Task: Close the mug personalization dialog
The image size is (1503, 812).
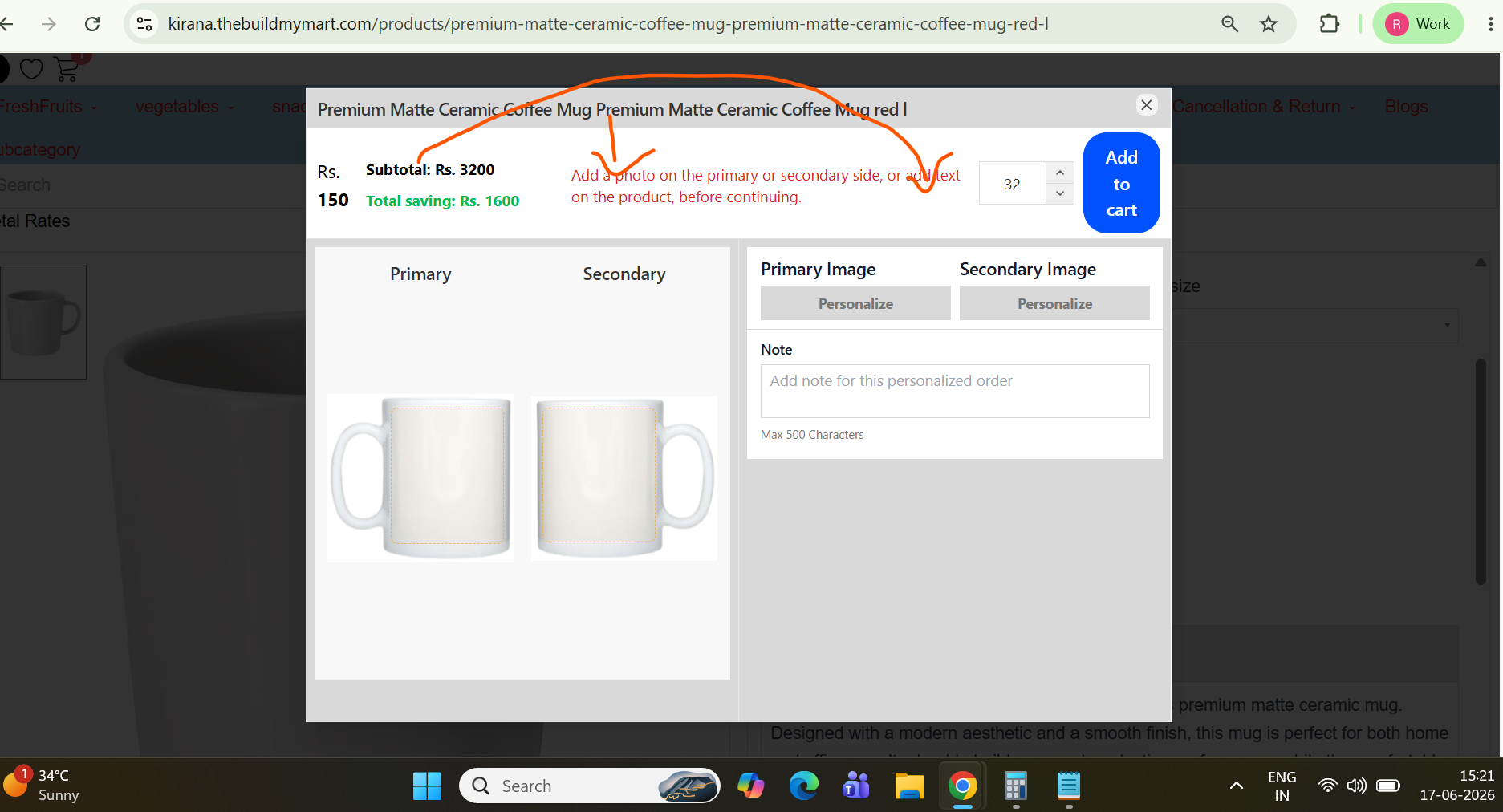Action: 1147,105
